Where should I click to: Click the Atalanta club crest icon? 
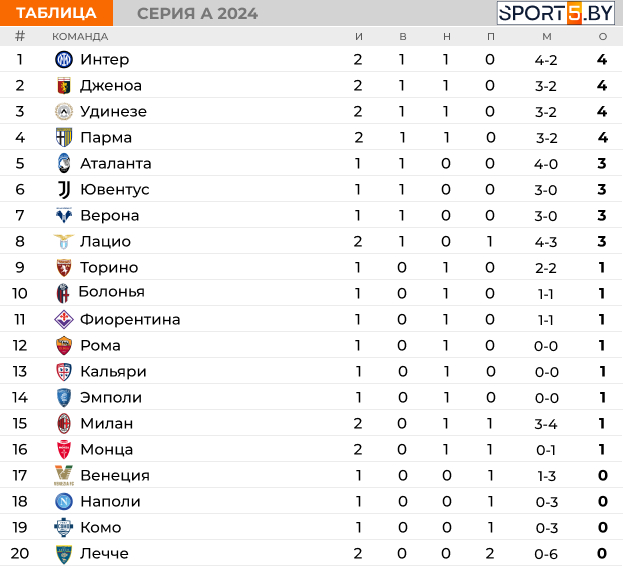(64, 163)
